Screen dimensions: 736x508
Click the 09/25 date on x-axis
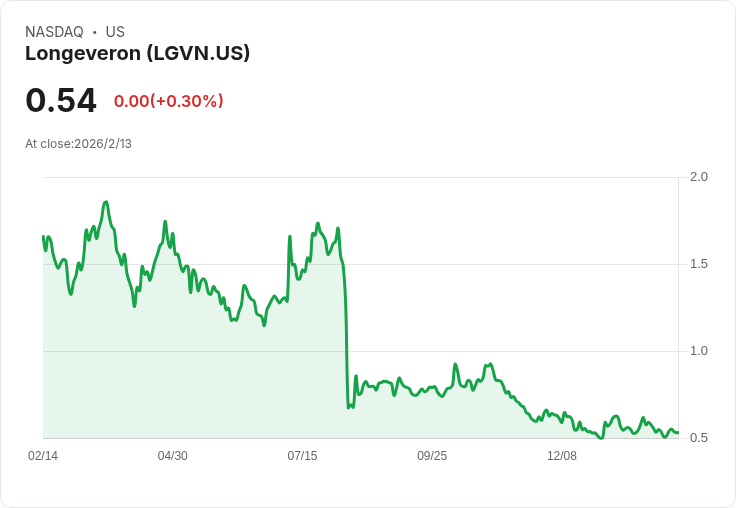click(432, 456)
